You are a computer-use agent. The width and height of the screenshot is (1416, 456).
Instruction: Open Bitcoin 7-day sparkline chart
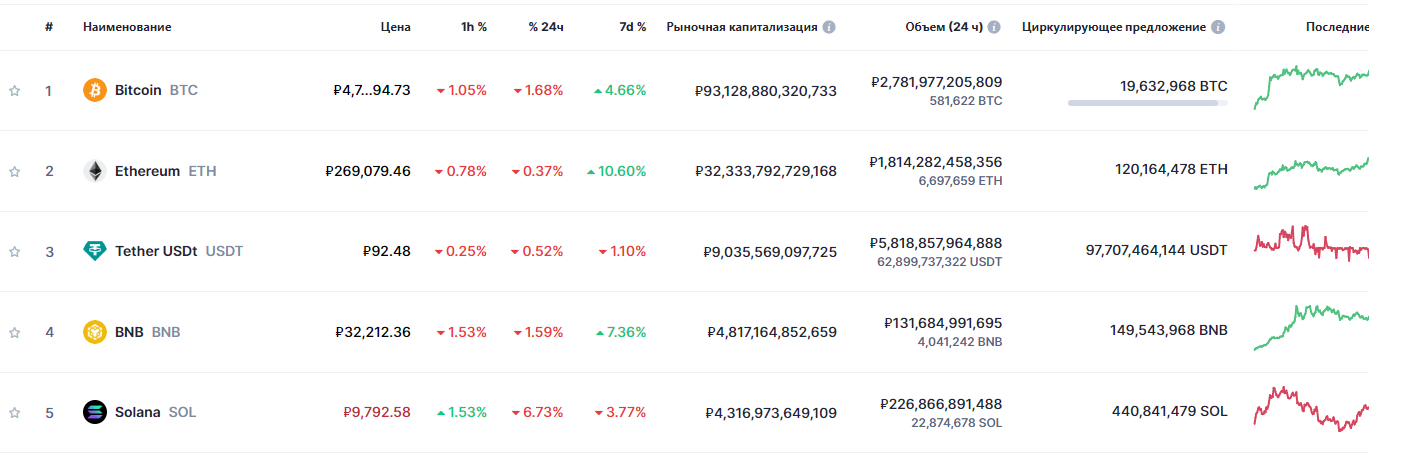click(x=1311, y=87)
